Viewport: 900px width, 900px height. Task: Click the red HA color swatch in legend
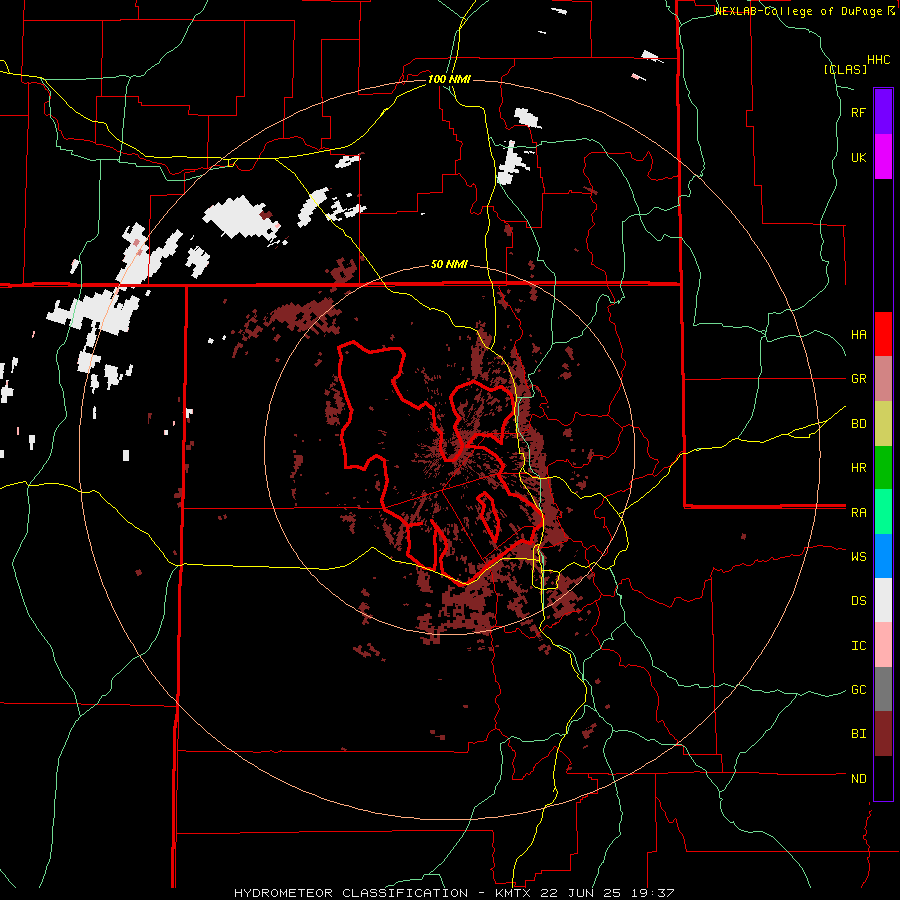point(883,334)
